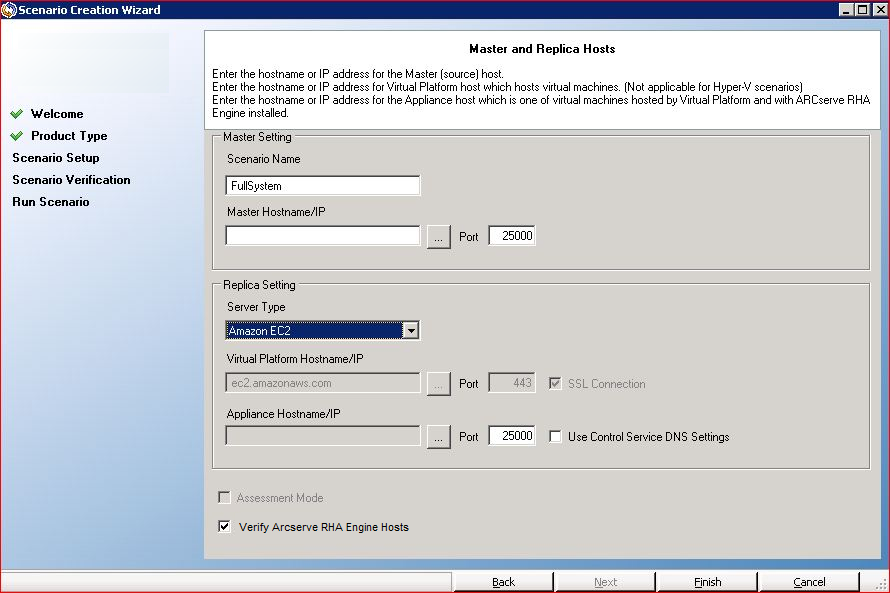Select the Welcome wizard step
Screen dimensions: 890x593
[57, 113]
